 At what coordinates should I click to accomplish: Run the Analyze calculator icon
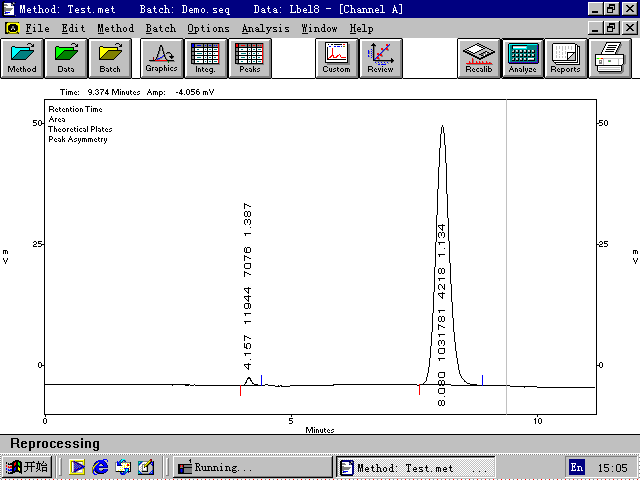pyautogui.click(x=522, y=58)
